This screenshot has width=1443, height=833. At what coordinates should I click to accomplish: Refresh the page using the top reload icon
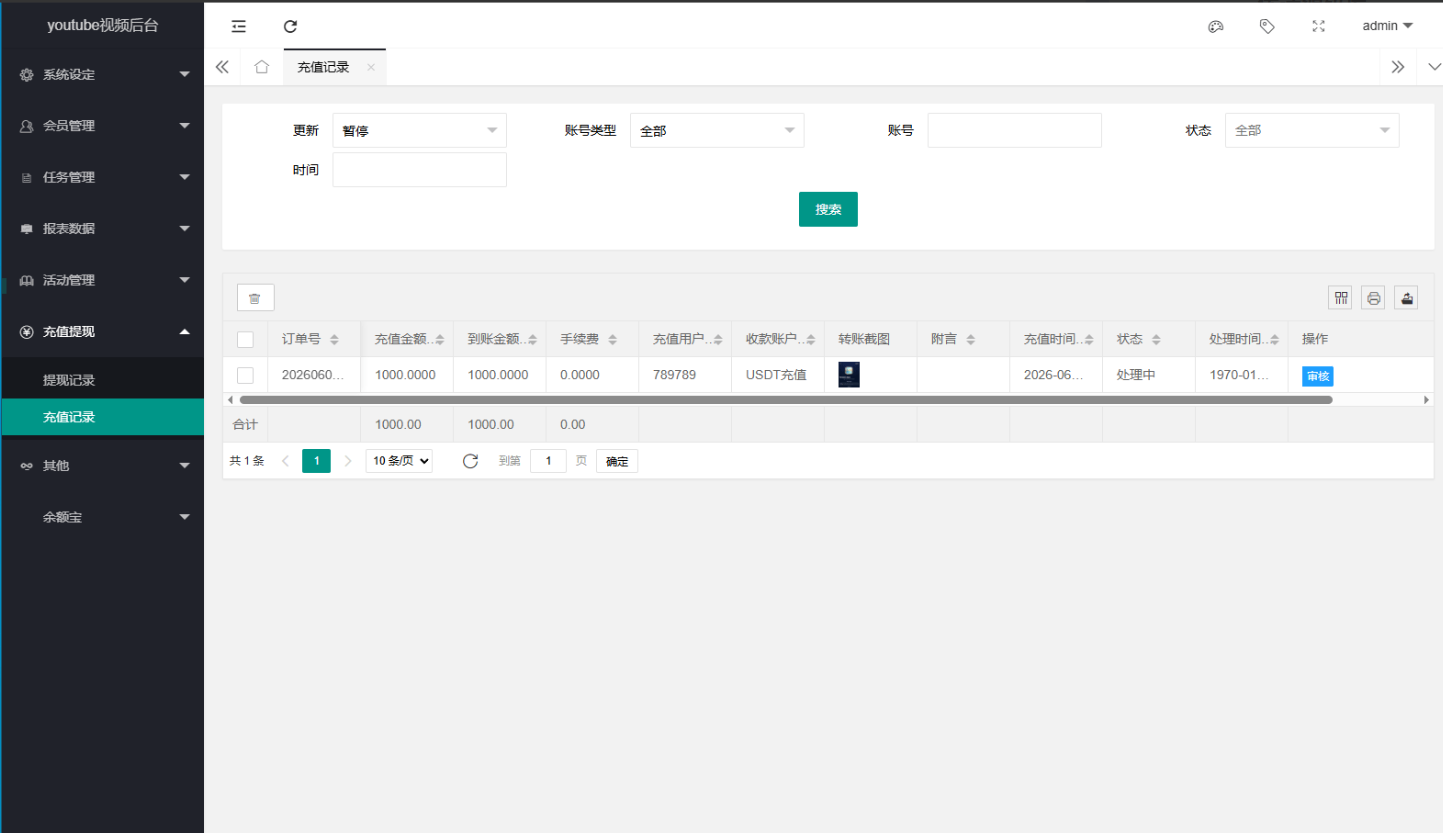coord(290,26)
